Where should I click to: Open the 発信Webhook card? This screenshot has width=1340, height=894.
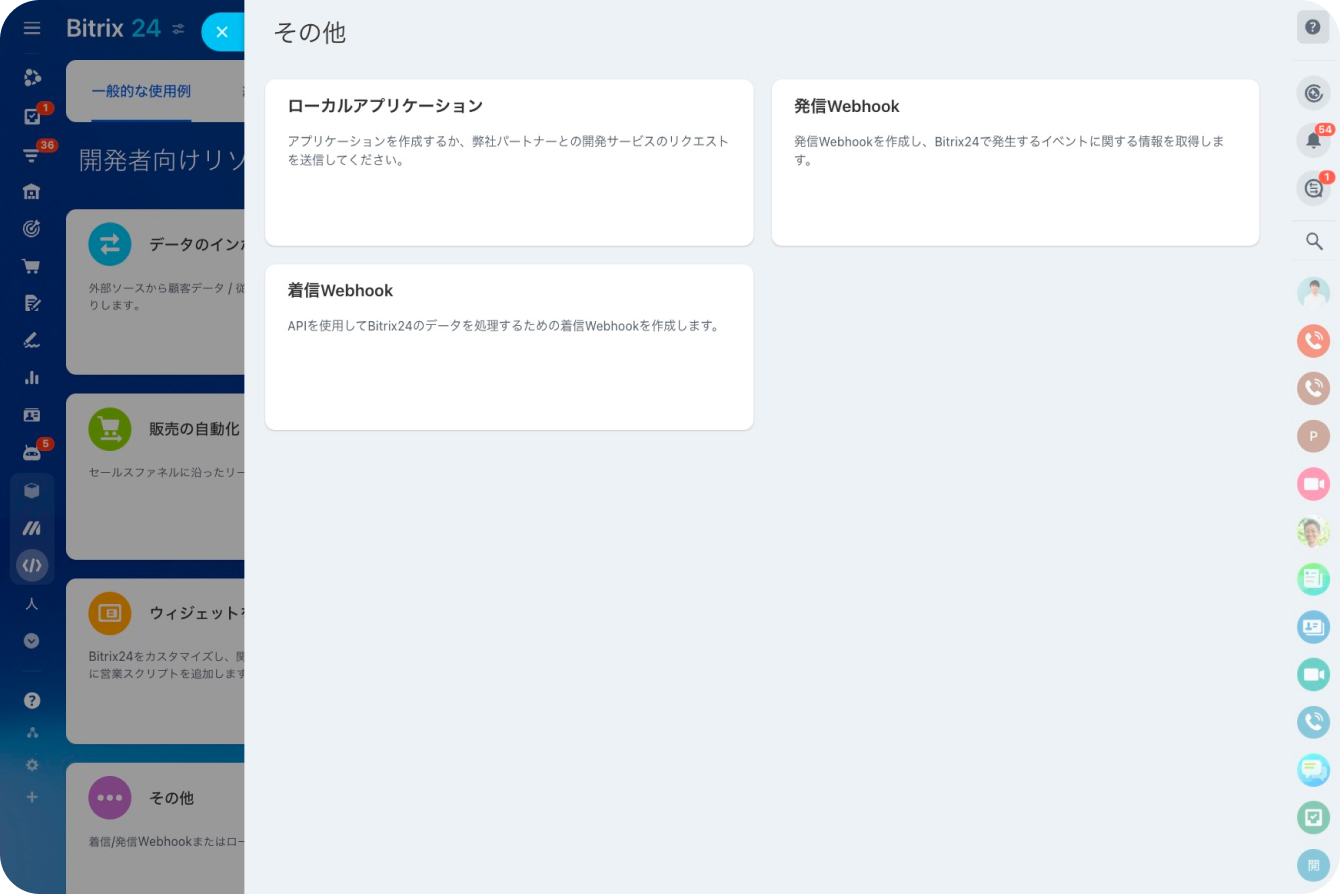point(1014,162)
